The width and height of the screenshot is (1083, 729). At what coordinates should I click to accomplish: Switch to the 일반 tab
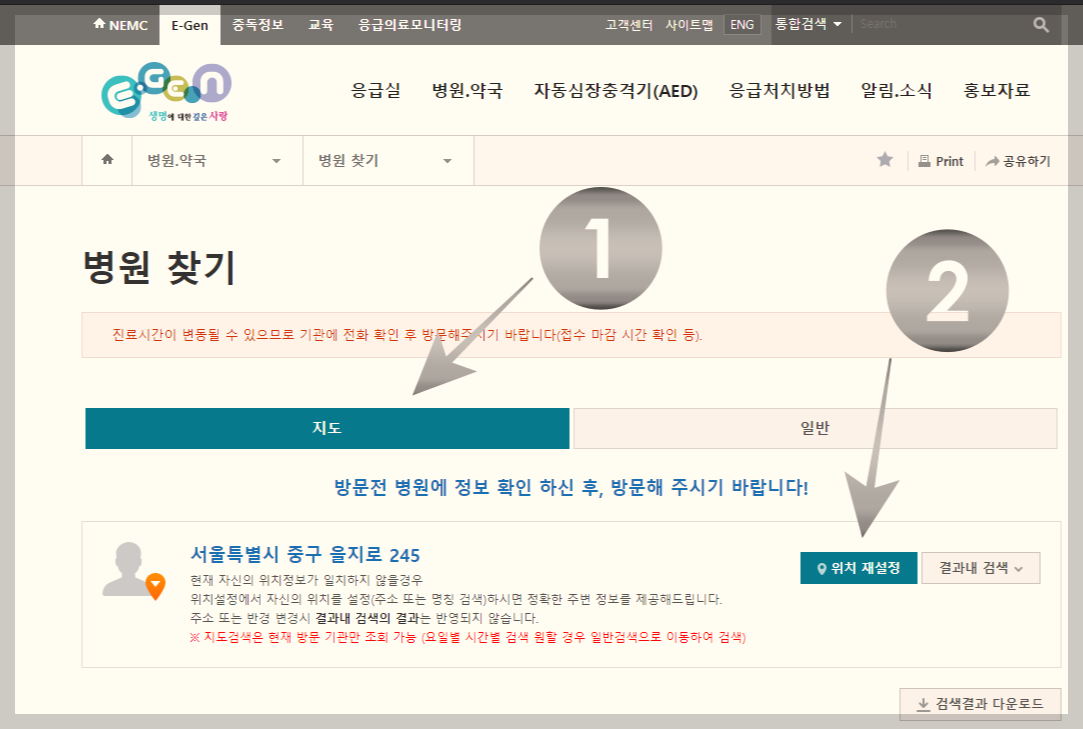(x=815, y=428)
